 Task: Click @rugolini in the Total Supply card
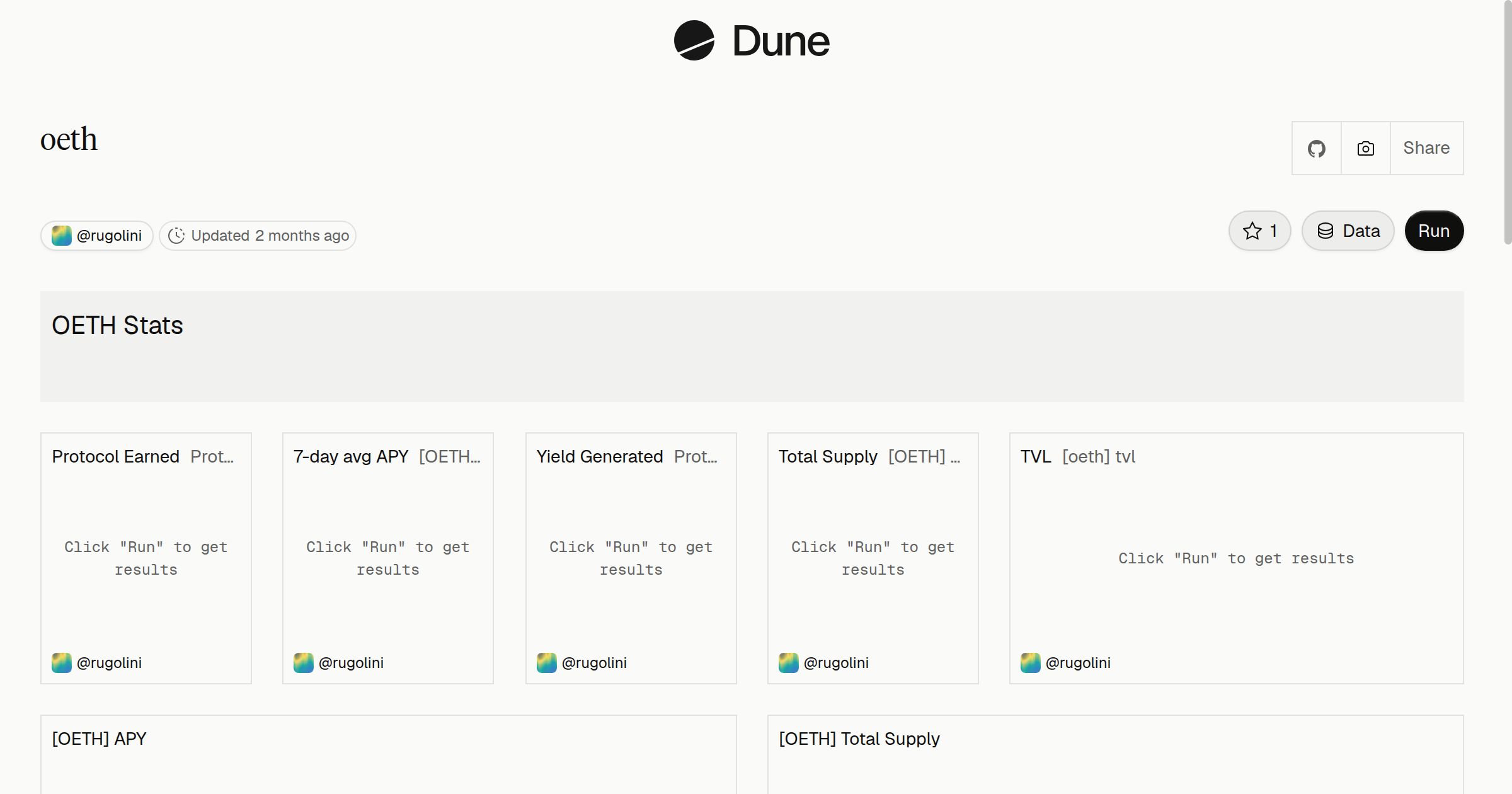pyautogui.click(x=836, y=663)
